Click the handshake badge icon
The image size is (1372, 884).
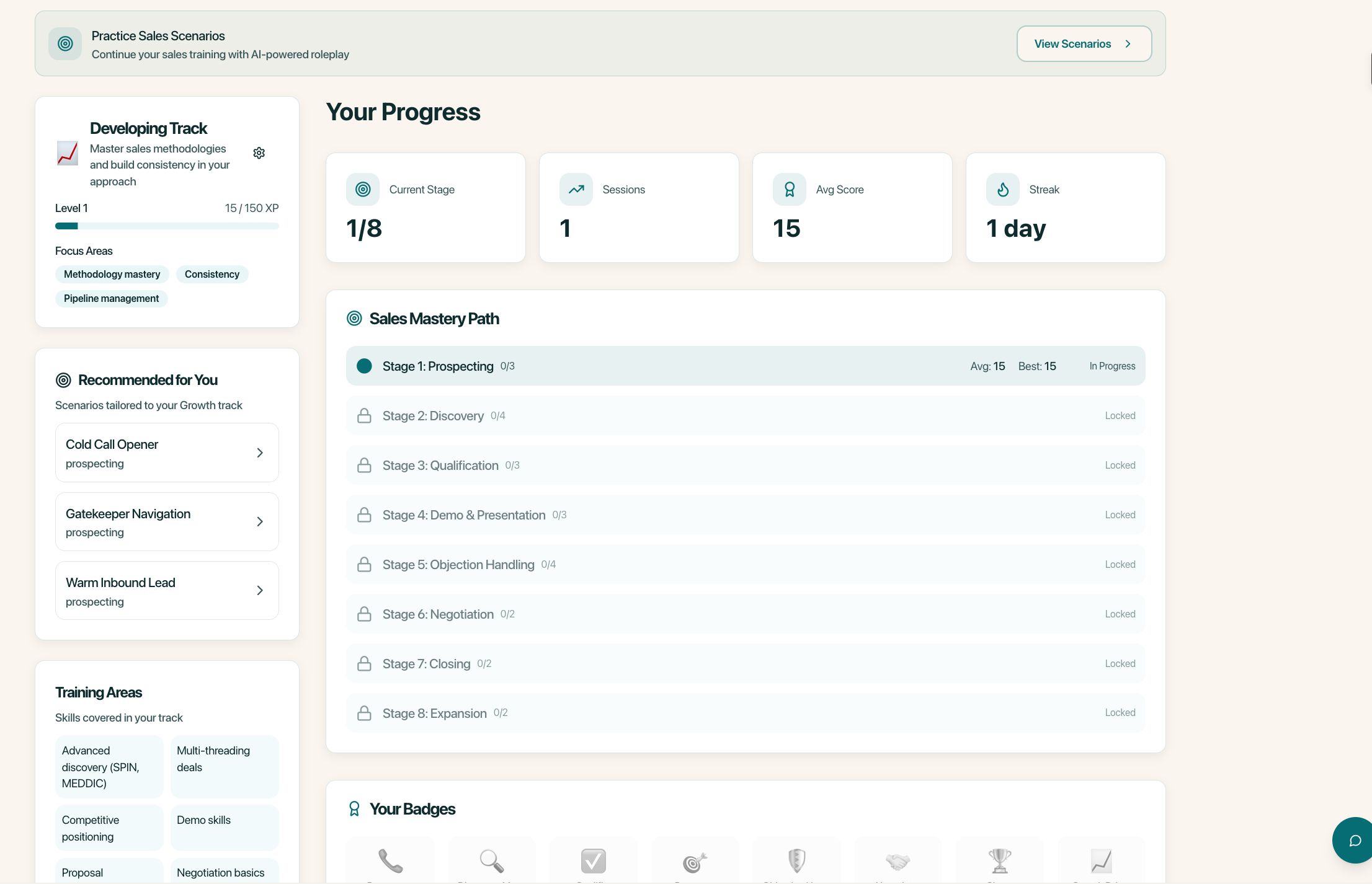tap(898, 861)
